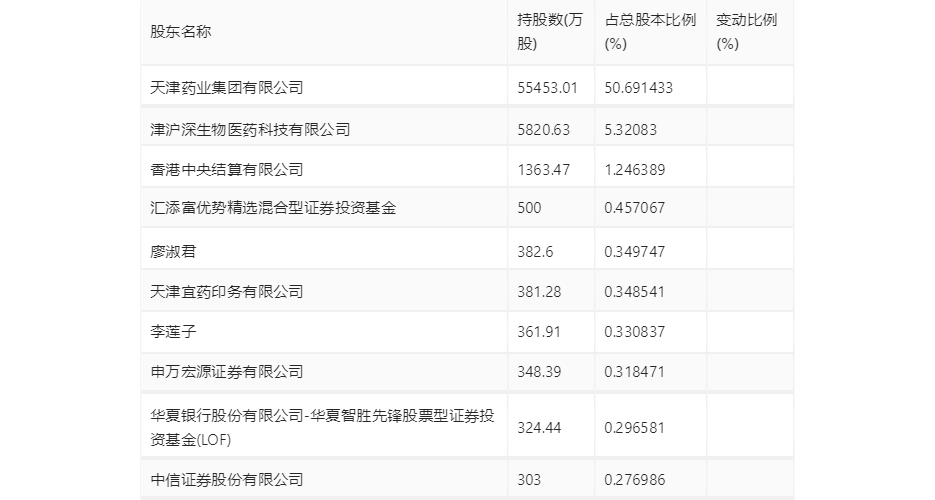Viewport: 935px width, 500px height.
Task: Select the percentage 0.349747
Action: click(x=634, y=251)
